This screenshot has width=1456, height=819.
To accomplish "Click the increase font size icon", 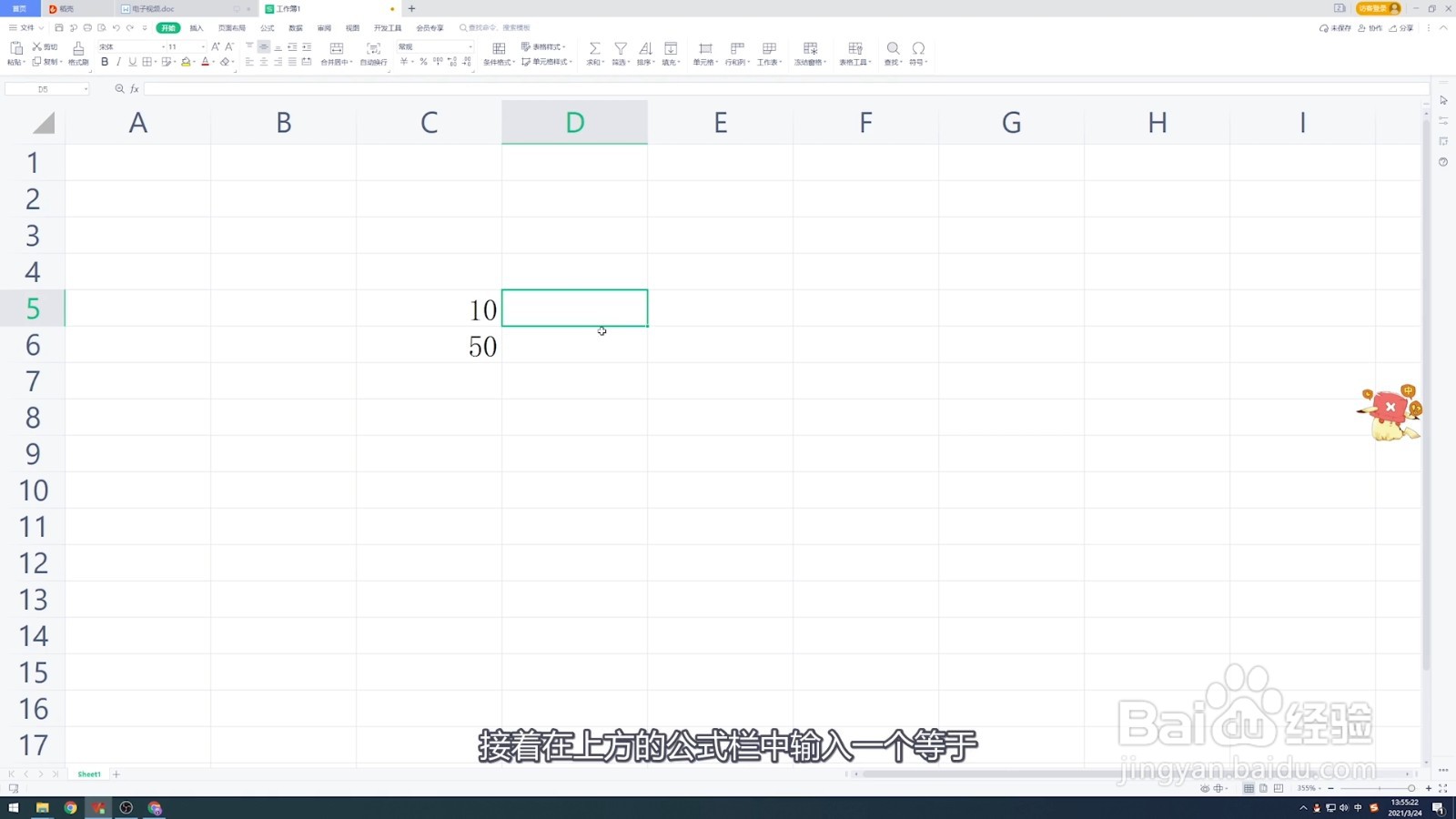I will (216, 46).
